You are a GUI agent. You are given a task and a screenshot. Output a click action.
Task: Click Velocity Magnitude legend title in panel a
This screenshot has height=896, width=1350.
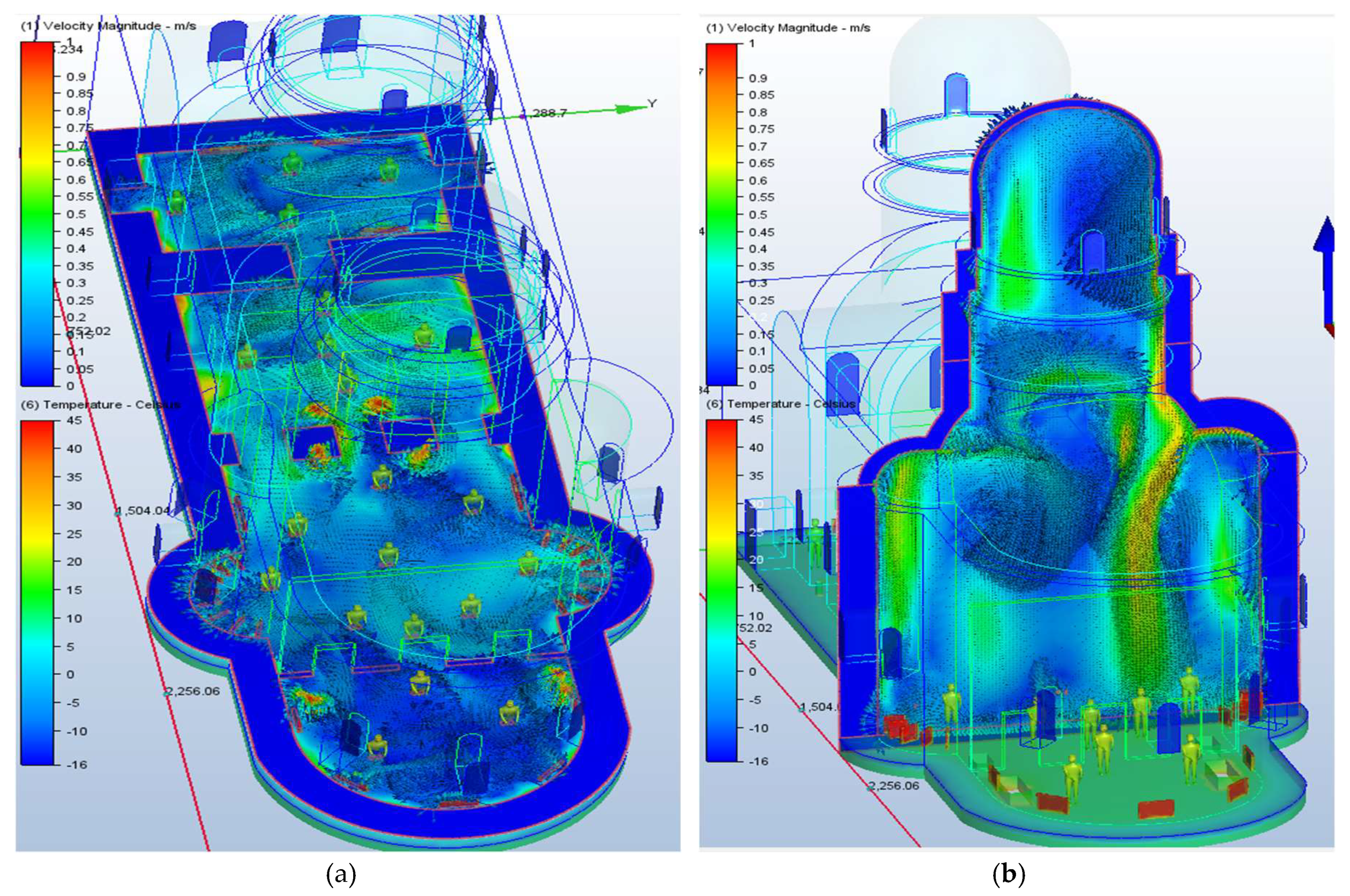tap(109, 26)
